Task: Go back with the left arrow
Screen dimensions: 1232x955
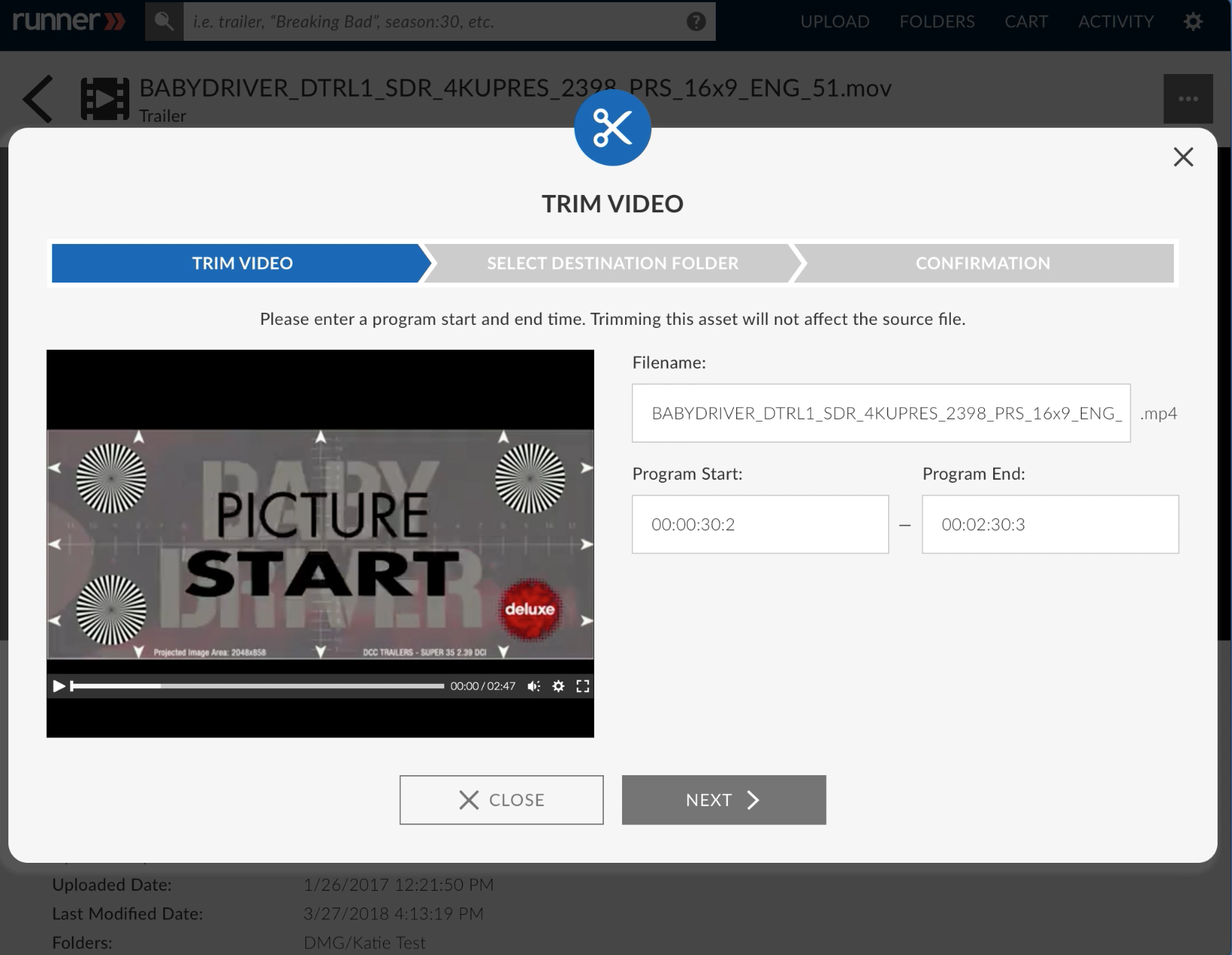Action: pos(38,99)
